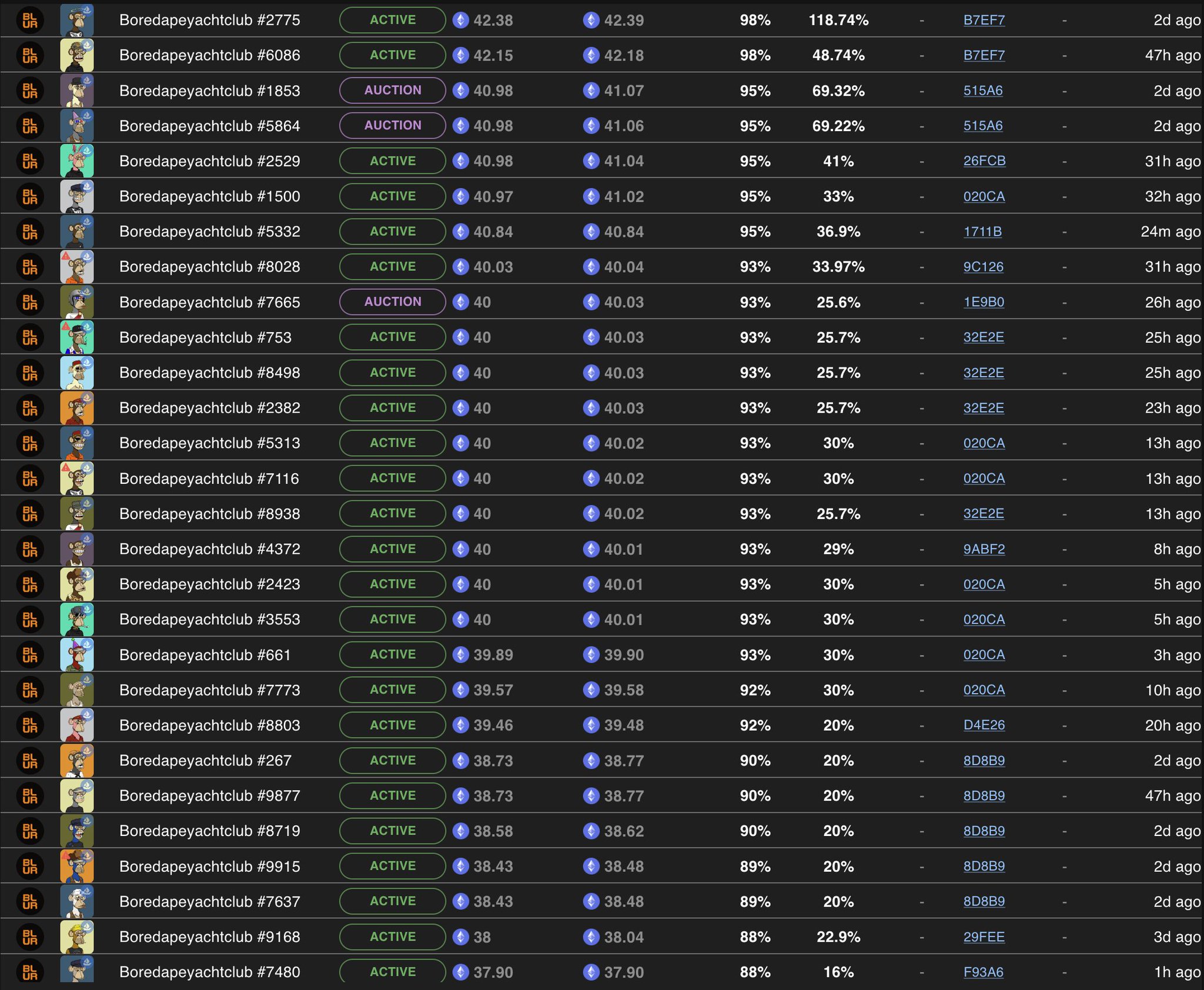Click the Blur logo in the #5332 row
1204x990 pixels.
coord(29,232)
